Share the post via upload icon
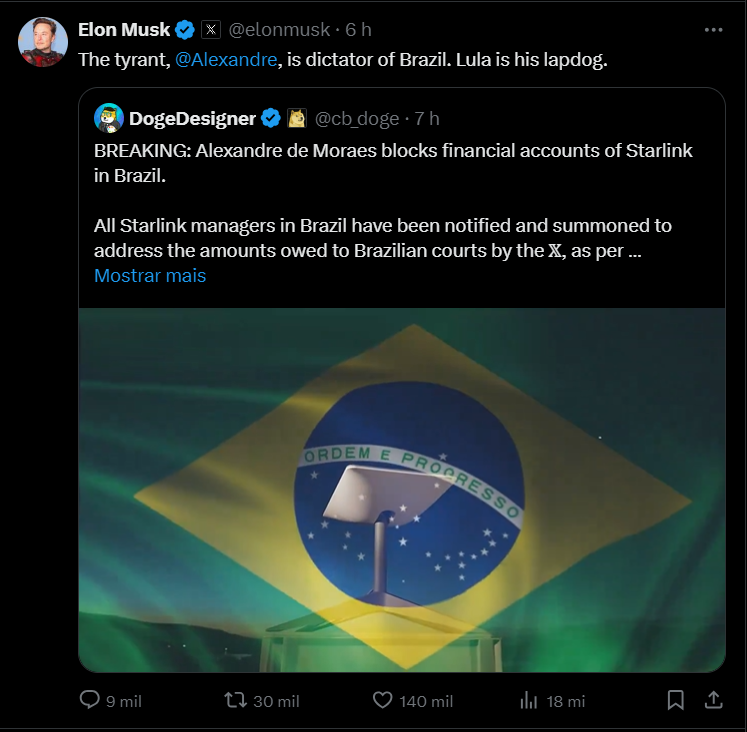Viewport: 747px width, 732px height. (714, 700)
